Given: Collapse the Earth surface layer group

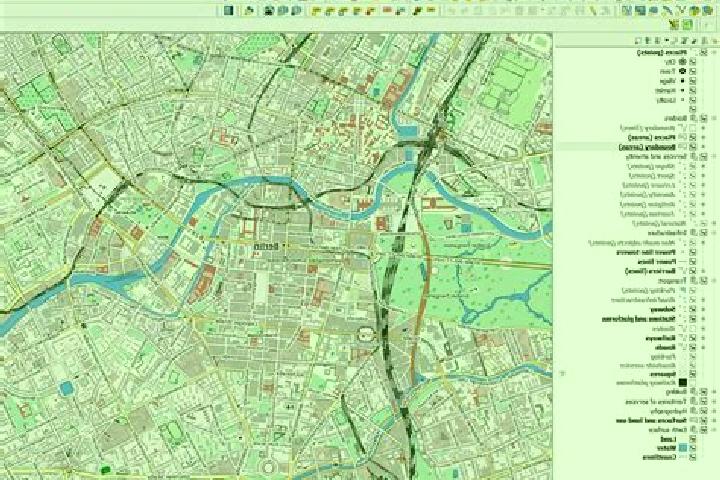Looking at the screenshot, I should pos(714,430).
